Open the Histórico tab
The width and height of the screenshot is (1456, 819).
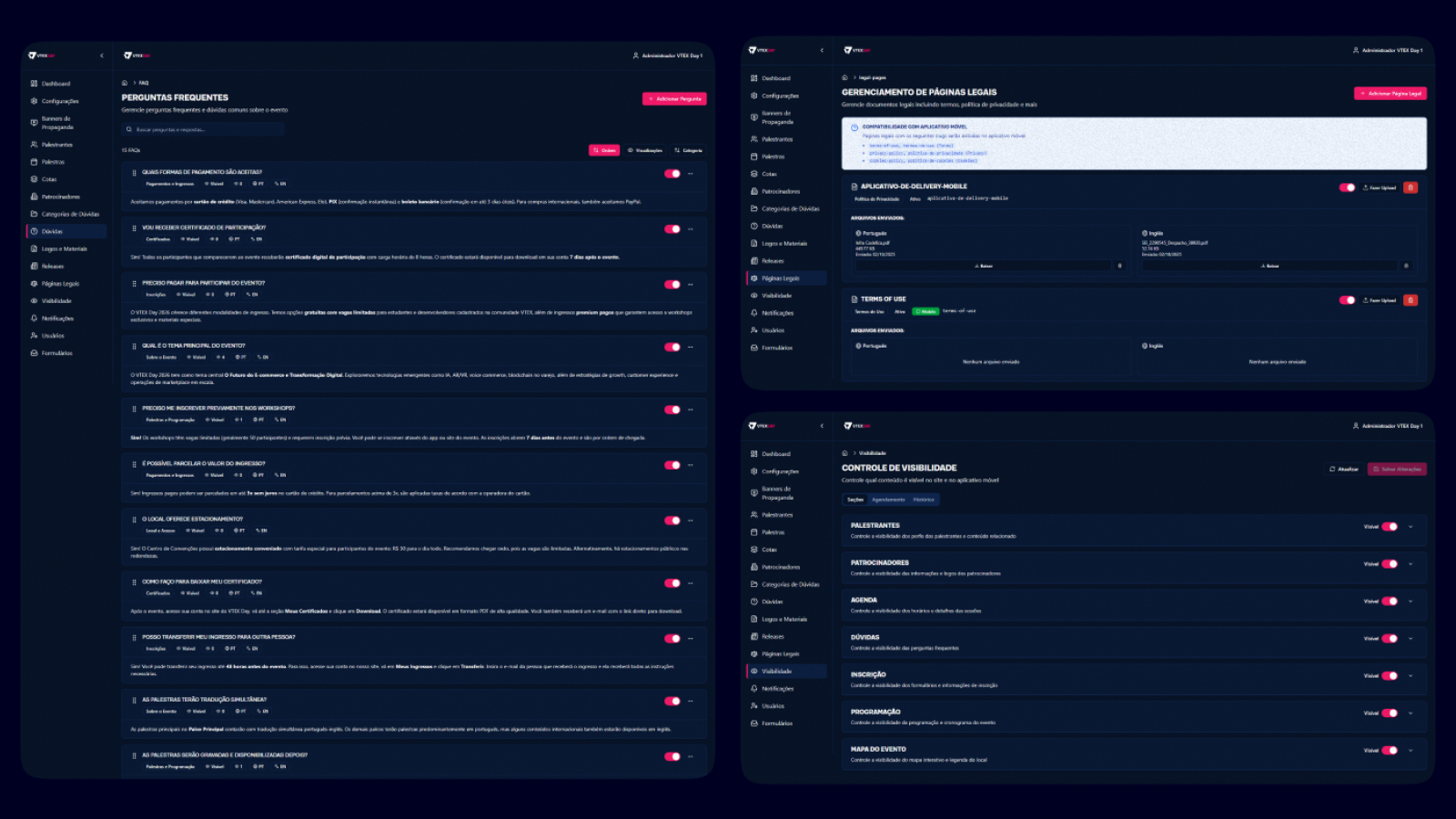924,500
